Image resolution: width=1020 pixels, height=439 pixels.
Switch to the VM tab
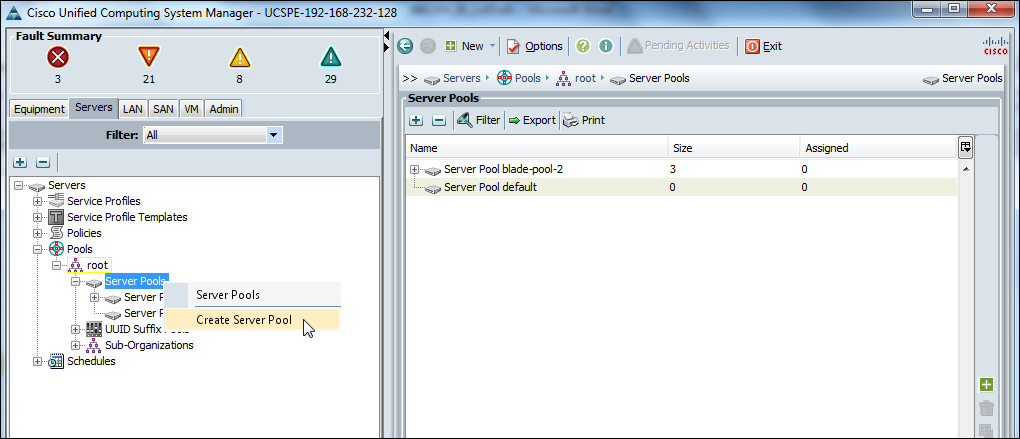click(x=191, y=109)
